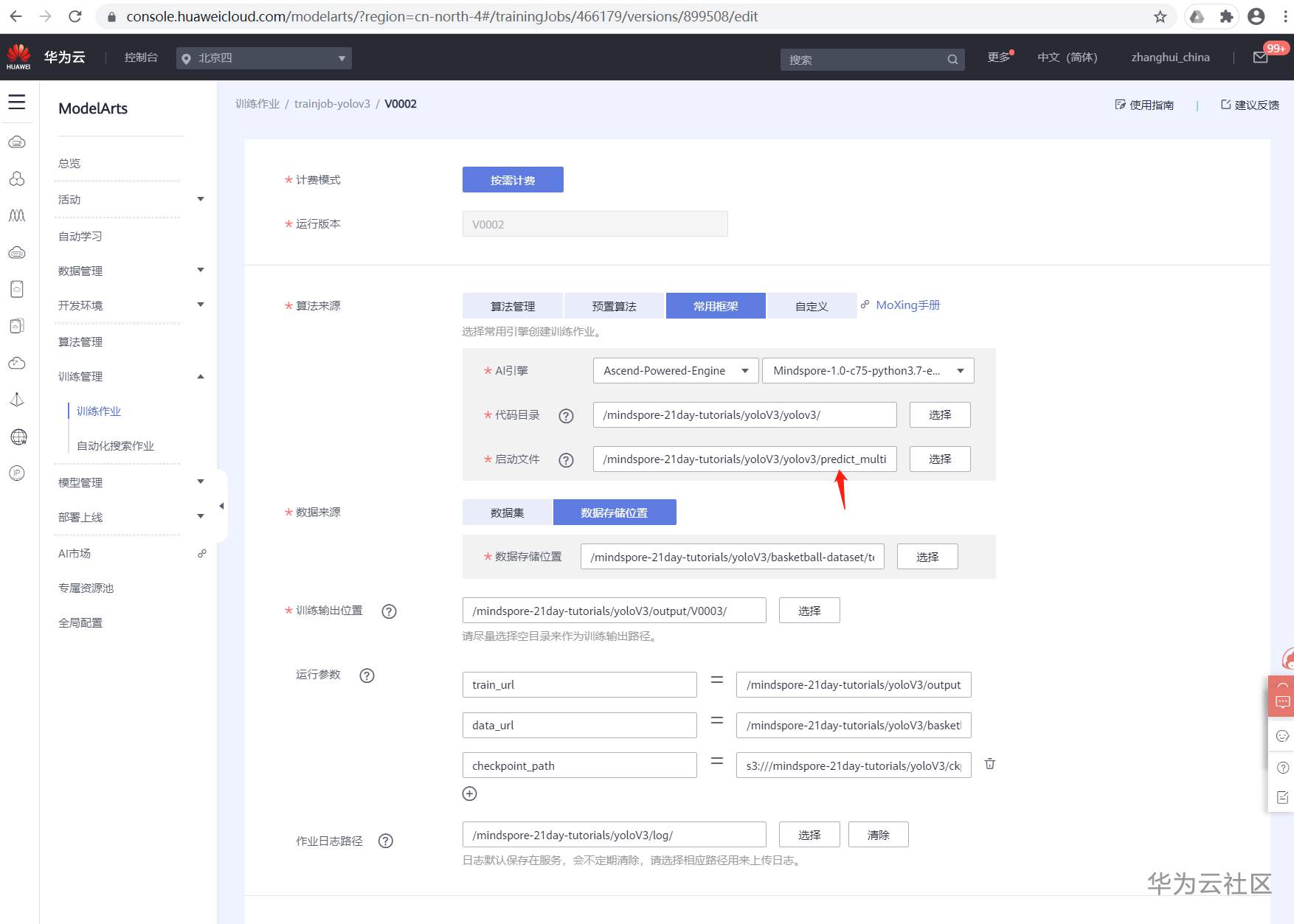
Task: Open 全局配置 in the sidebar
Action: coord(80,622)
